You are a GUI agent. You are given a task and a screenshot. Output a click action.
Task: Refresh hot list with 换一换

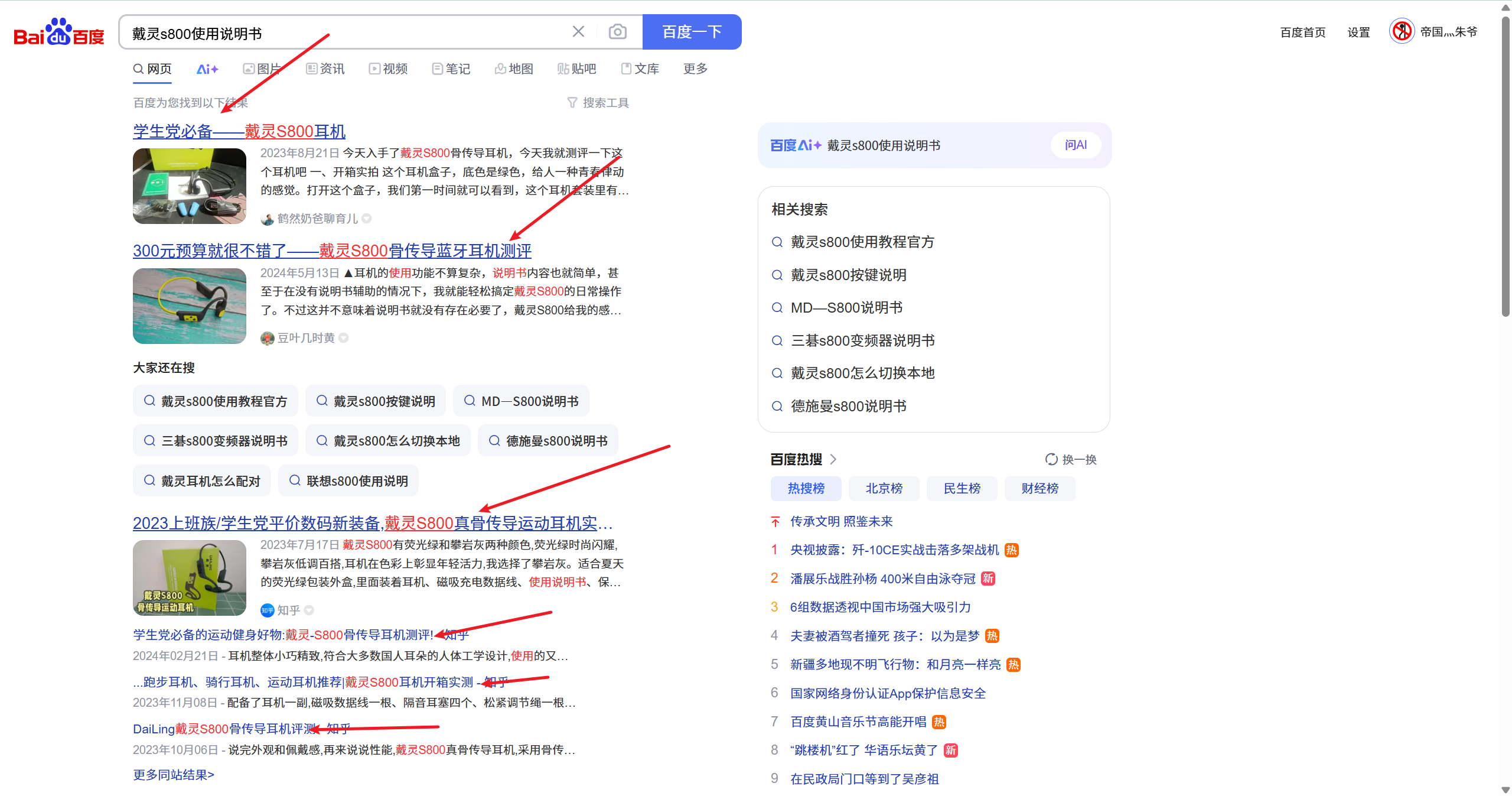pos(1071,460)
